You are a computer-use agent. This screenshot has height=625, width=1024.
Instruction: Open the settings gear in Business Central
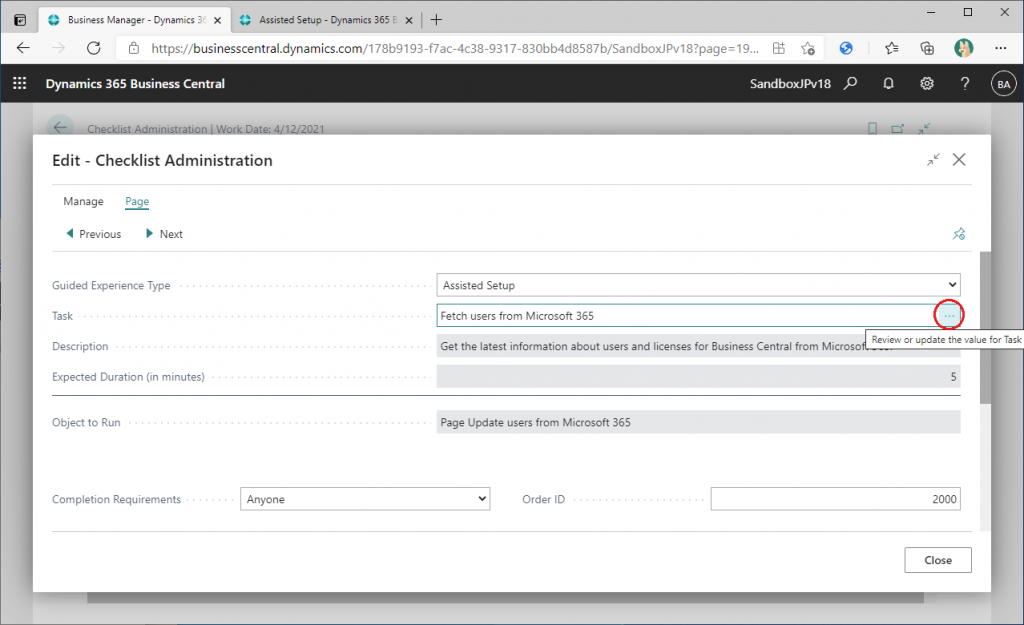click(x=927, y=84)
